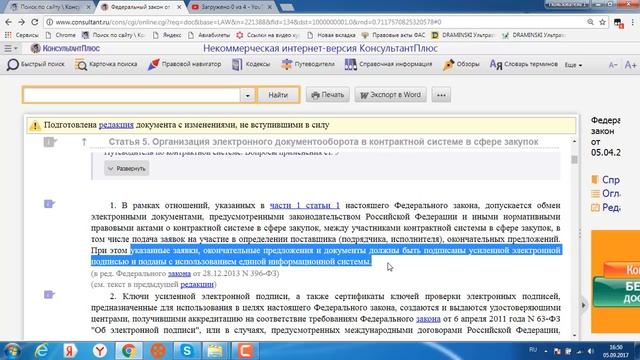Open Спр item in right sidebar
640x360 pixels.
606,180
